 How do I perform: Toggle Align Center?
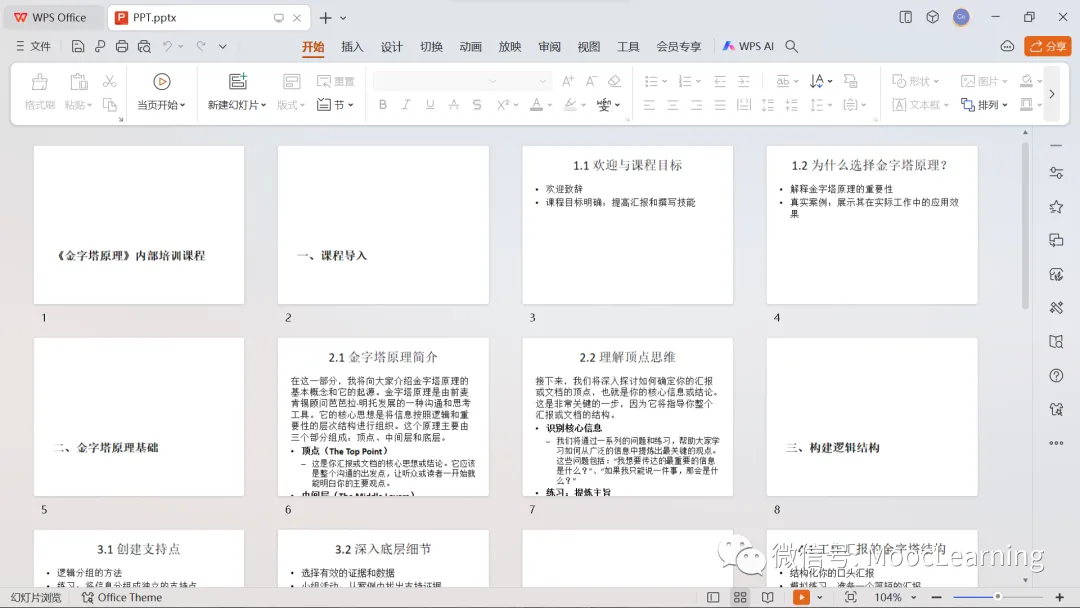pos(673,105)
